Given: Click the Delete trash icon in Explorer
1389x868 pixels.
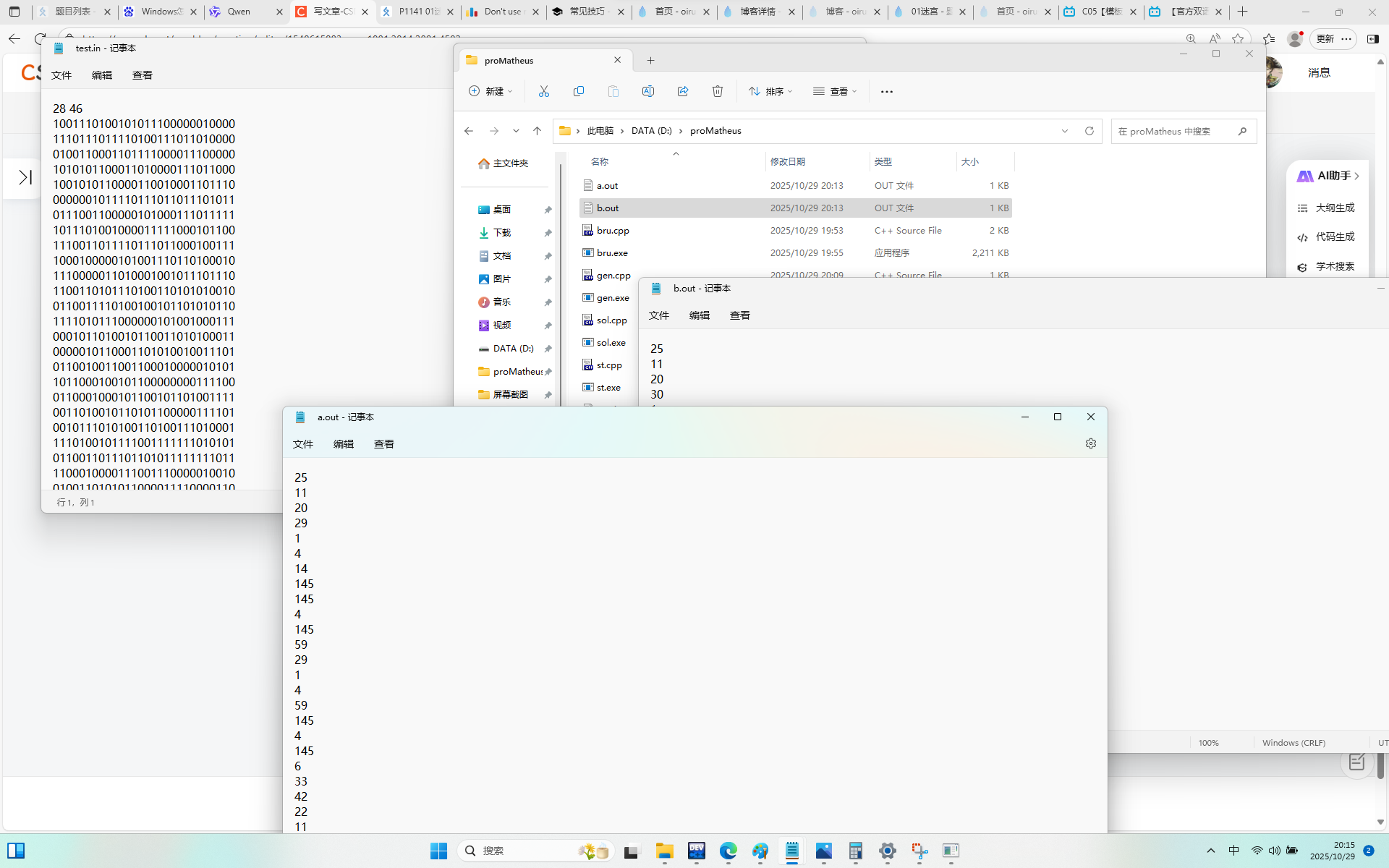Looking at the screenshot, I should coord(718,91).
